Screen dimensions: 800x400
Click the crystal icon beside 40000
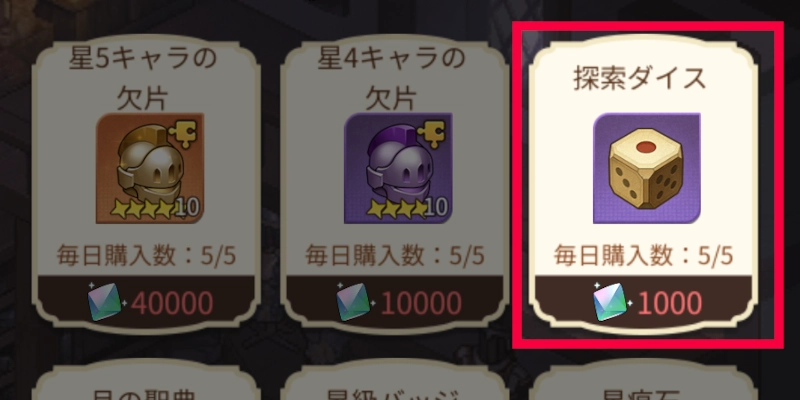[x=106, y=302]
